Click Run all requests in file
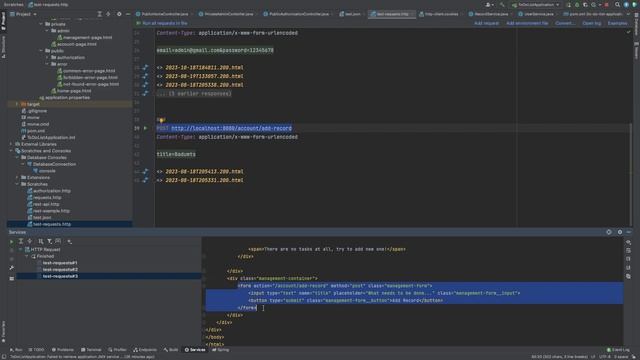 [162, 23]
